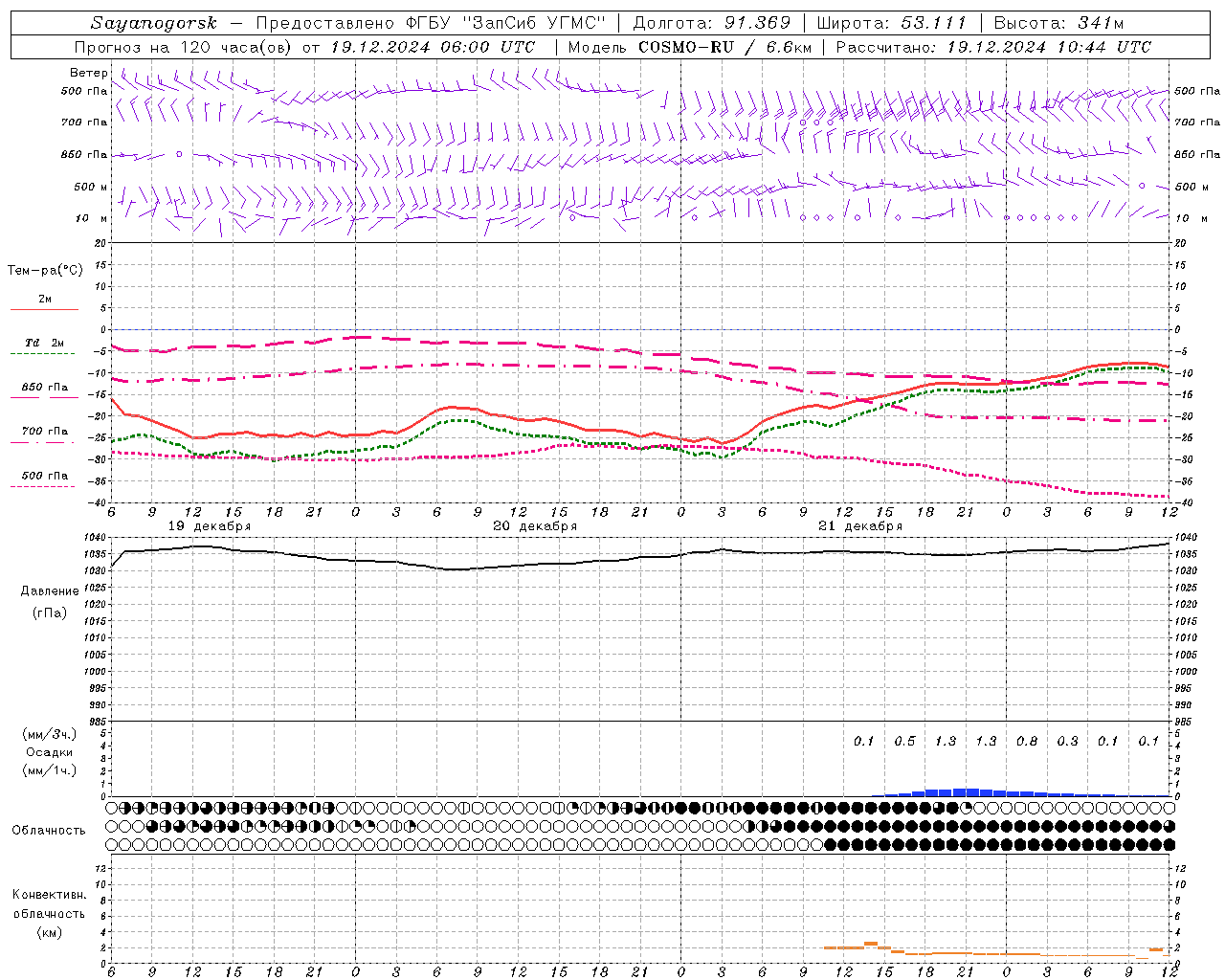Click the '21 декабря' date label
Viewport: 1225px width, 980px height.
point(860,526)
